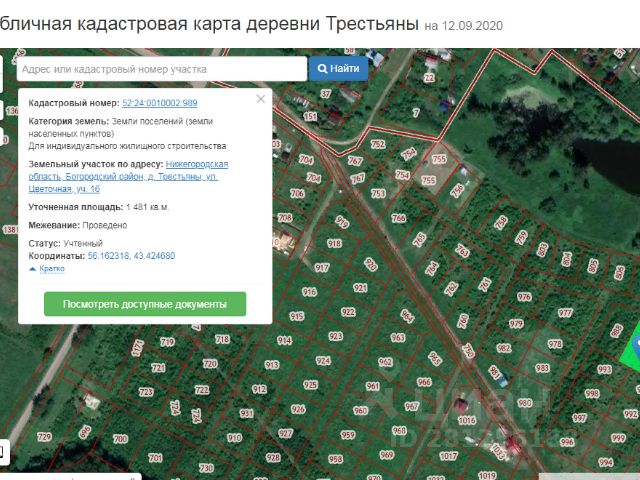
Task: Select parcel 962 on the map
Action: coord(385,362)
